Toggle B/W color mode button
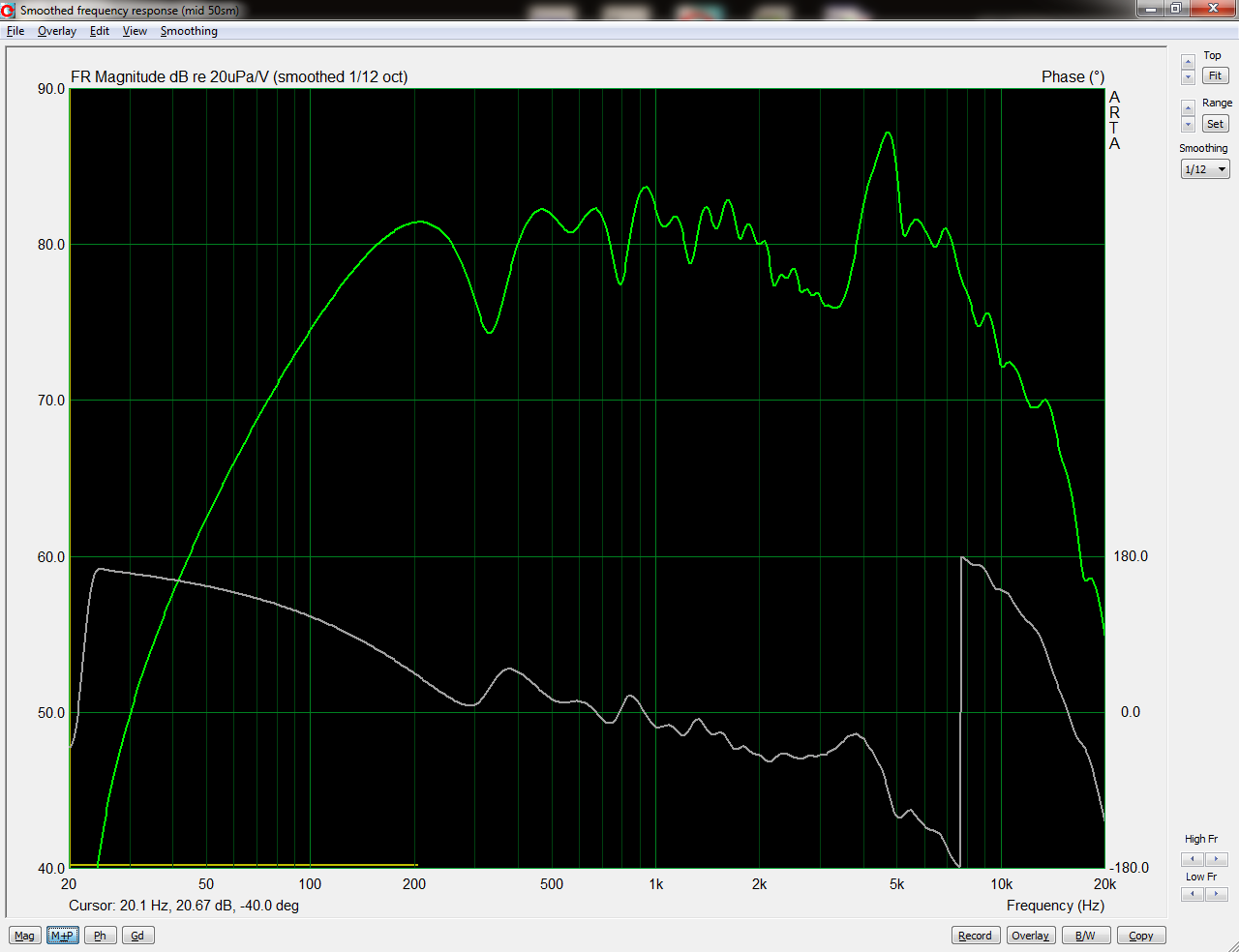Image resolution: width=1239 pixels, height=952 pixels. [1085, 936]
